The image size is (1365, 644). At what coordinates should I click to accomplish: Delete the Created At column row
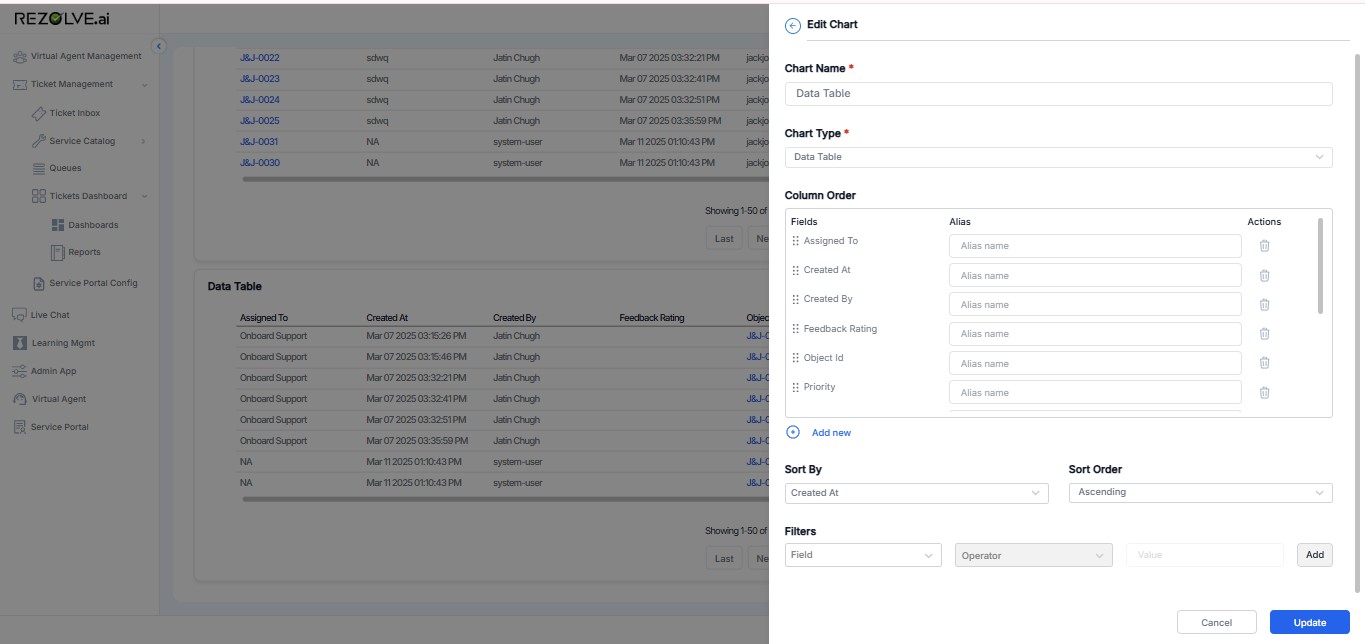coord(1264,275)
